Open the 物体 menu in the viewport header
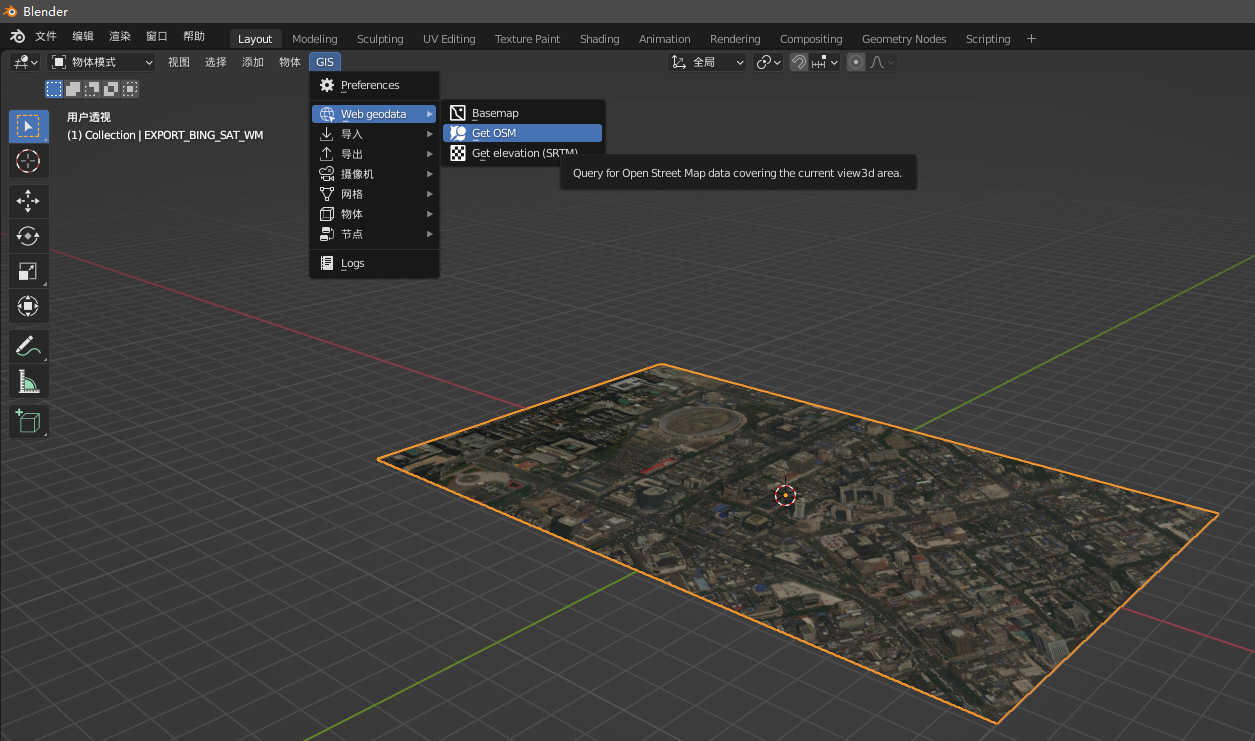The image size is (1255, 741). point(290,62)
